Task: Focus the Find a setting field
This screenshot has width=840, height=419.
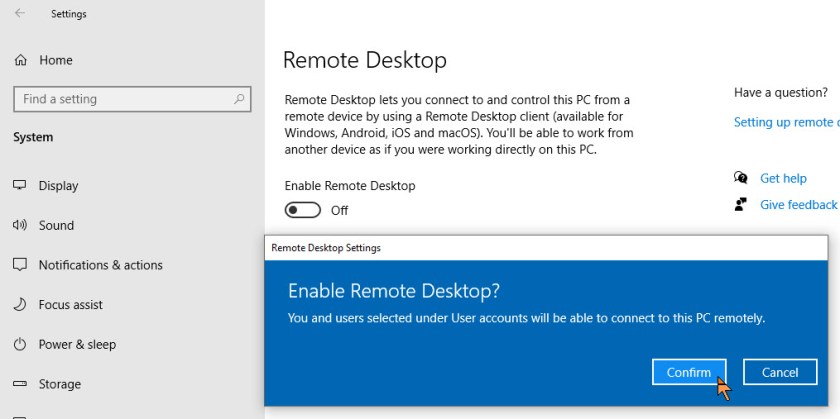Action: (x=132, y=99)
